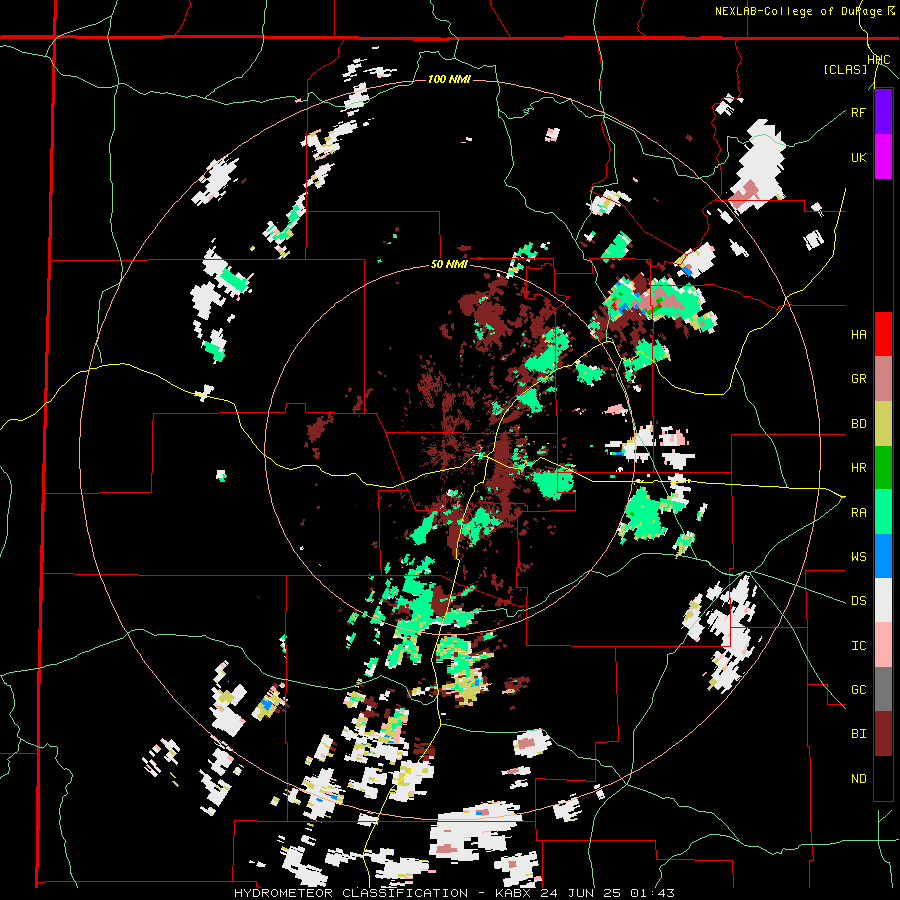The image size is (900, 900).
Task: Click the GR dusty pink legend swatch
Action: [x=883, y=379]
